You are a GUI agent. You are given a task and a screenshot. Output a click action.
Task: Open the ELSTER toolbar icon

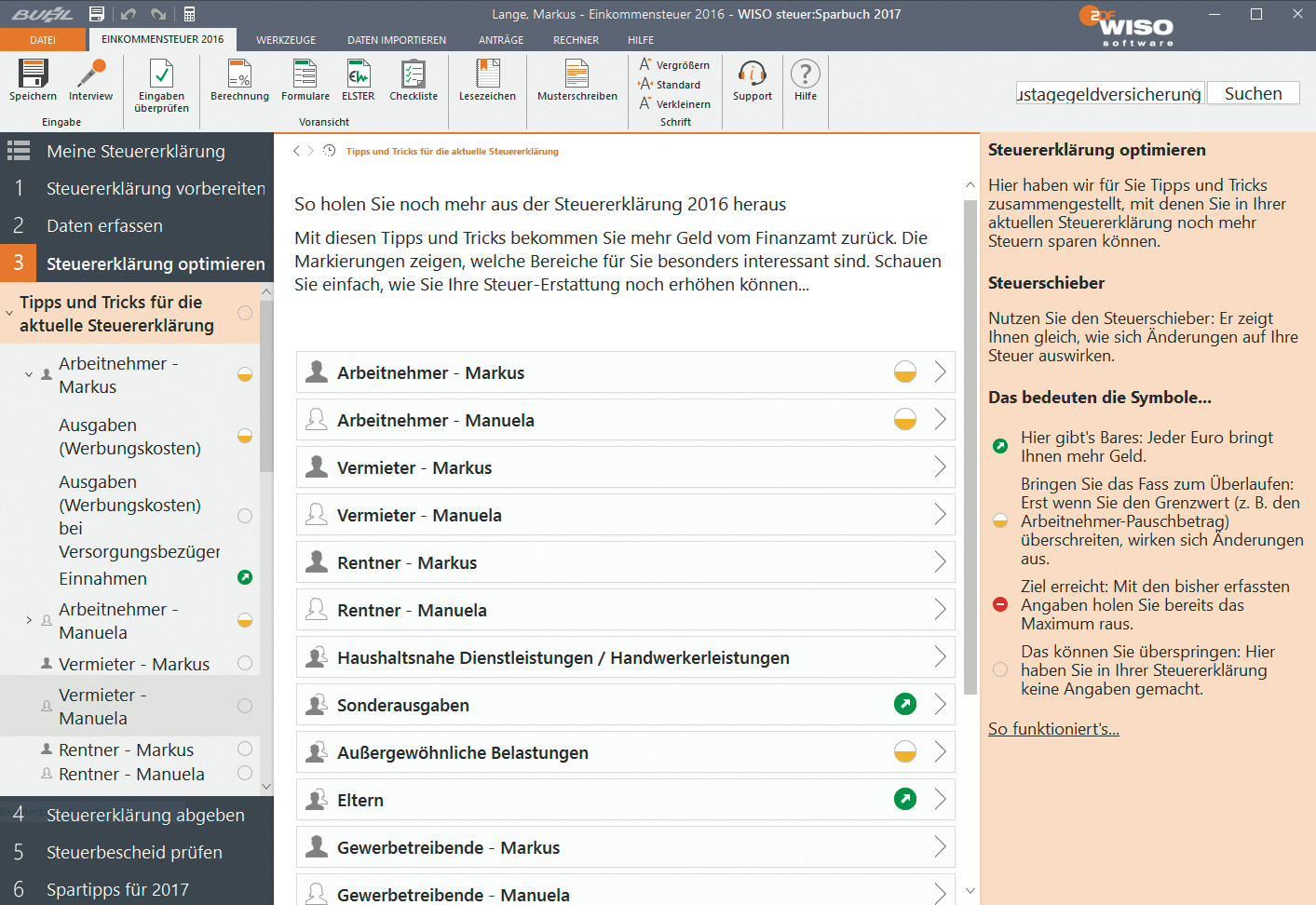click(358, 74)
